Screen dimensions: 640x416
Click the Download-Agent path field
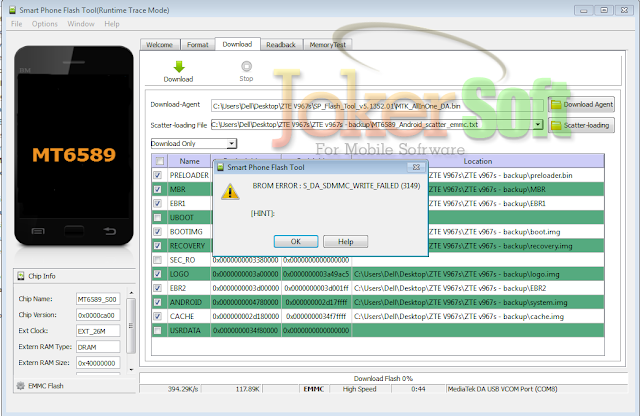(378, 106)
